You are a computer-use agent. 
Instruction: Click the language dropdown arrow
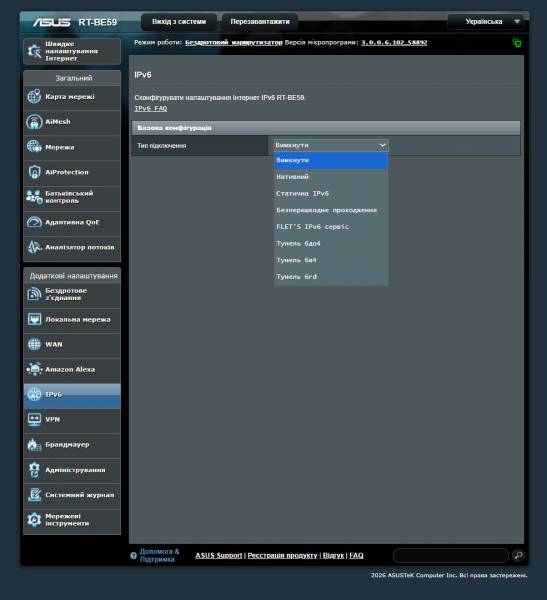pyautogui.click(x=517, y=21)
